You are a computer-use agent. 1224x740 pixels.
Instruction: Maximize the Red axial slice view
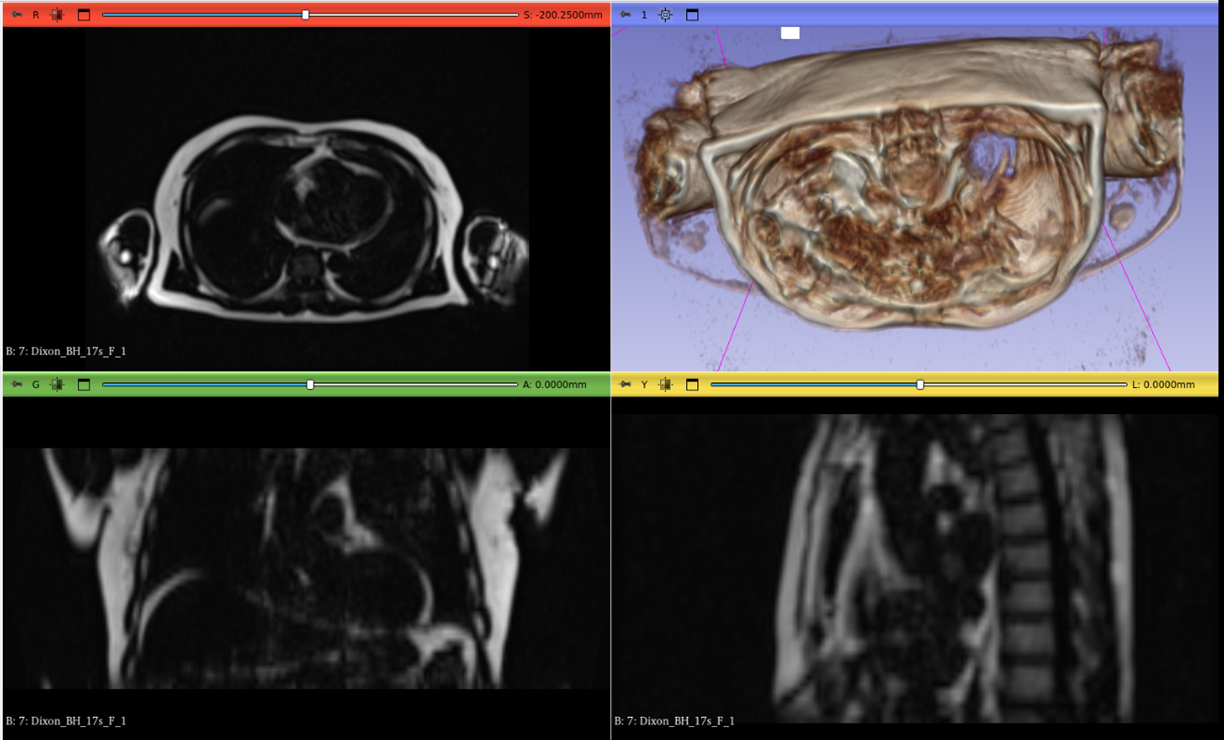pyautogui.click(x=84, y=15)
